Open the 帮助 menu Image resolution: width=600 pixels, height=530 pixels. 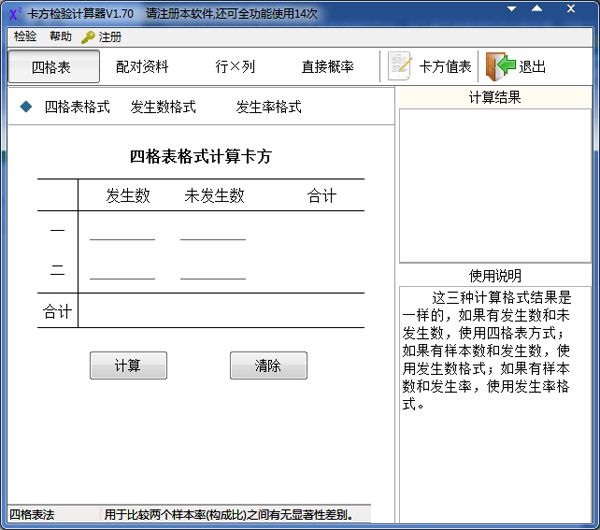(x=60, y=37)
